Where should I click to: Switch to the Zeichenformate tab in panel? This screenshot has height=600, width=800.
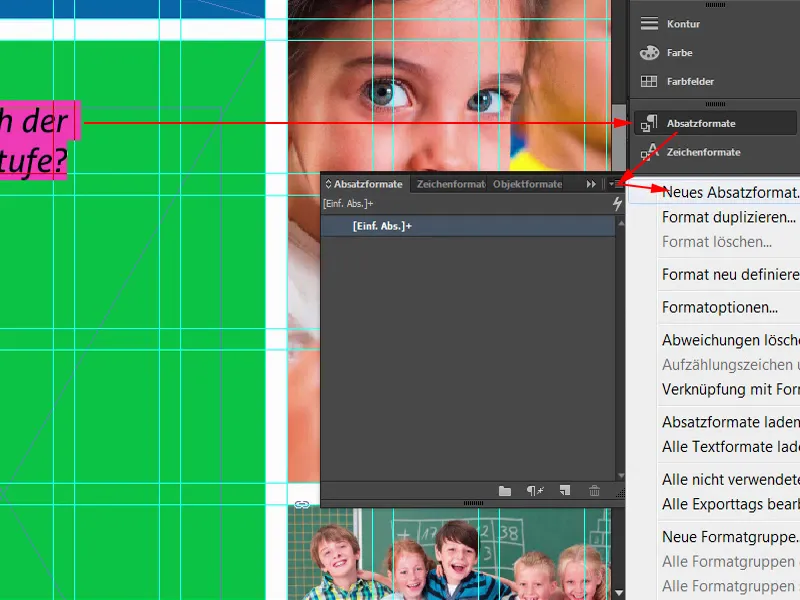(x=451, y=184)
